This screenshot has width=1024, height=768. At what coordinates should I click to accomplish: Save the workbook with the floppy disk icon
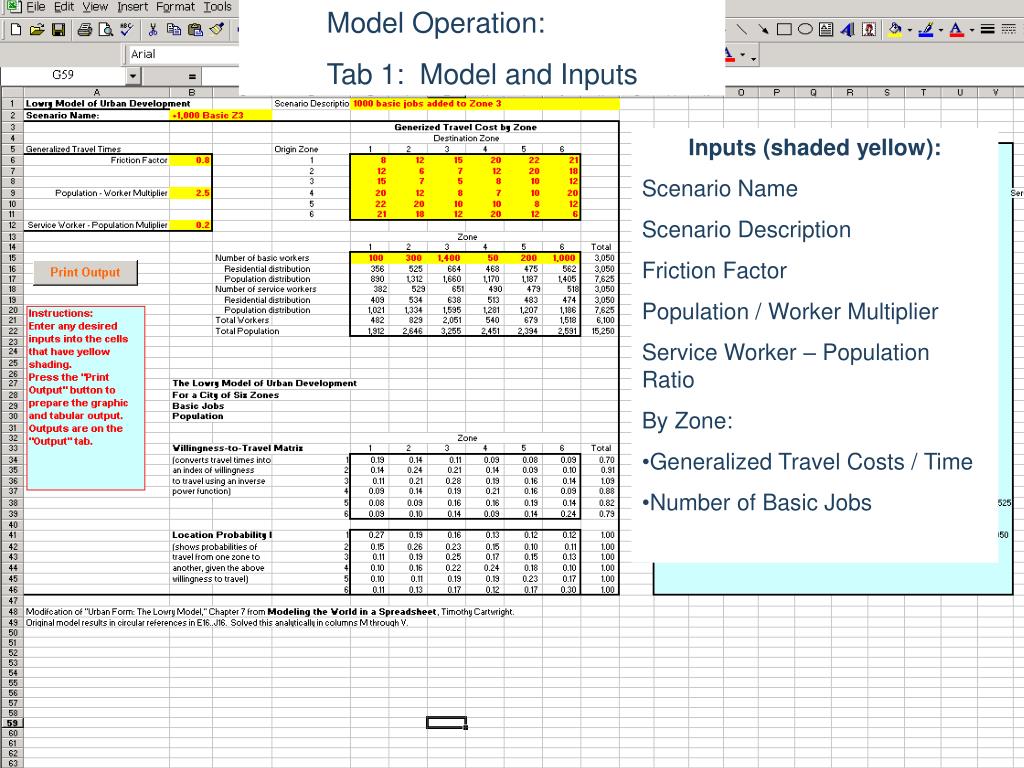pos(59,29)
